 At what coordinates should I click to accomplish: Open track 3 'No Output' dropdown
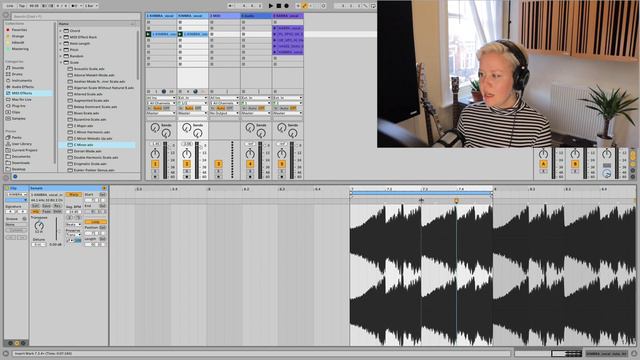pyautogui.click(x=224, y=113)
